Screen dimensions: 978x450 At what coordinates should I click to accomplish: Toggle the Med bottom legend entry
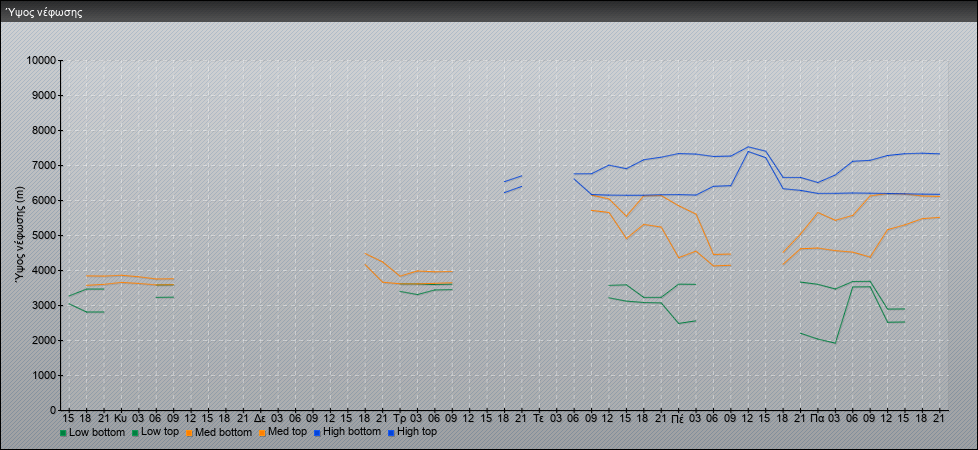219,432
